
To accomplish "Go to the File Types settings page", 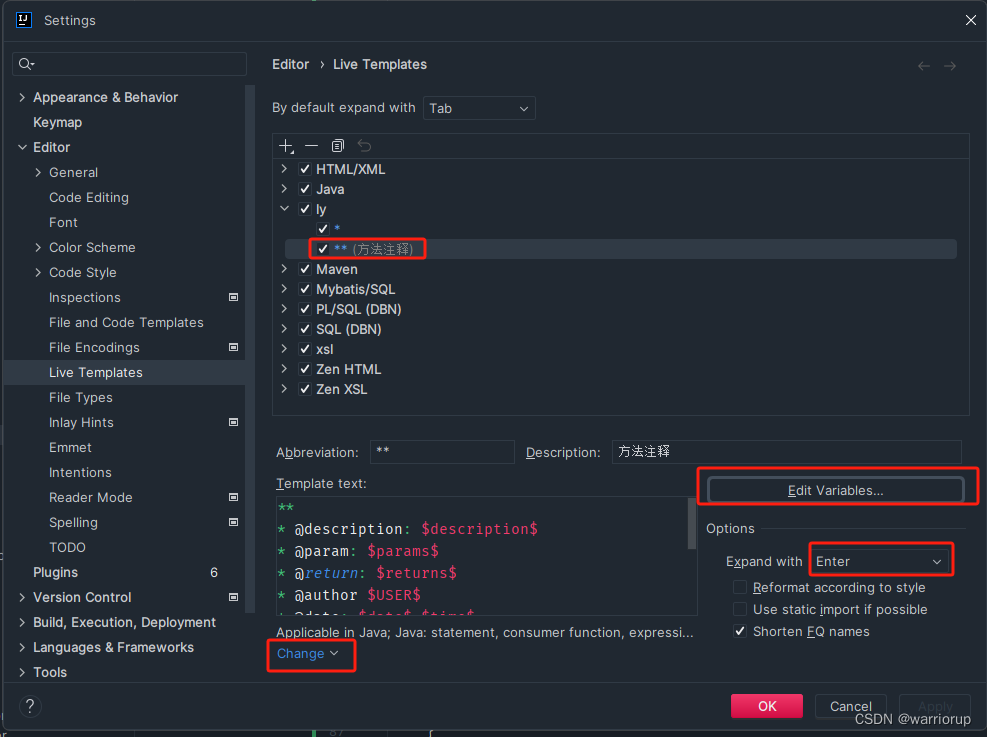I will pyautogui.click(x=81, y=397).
